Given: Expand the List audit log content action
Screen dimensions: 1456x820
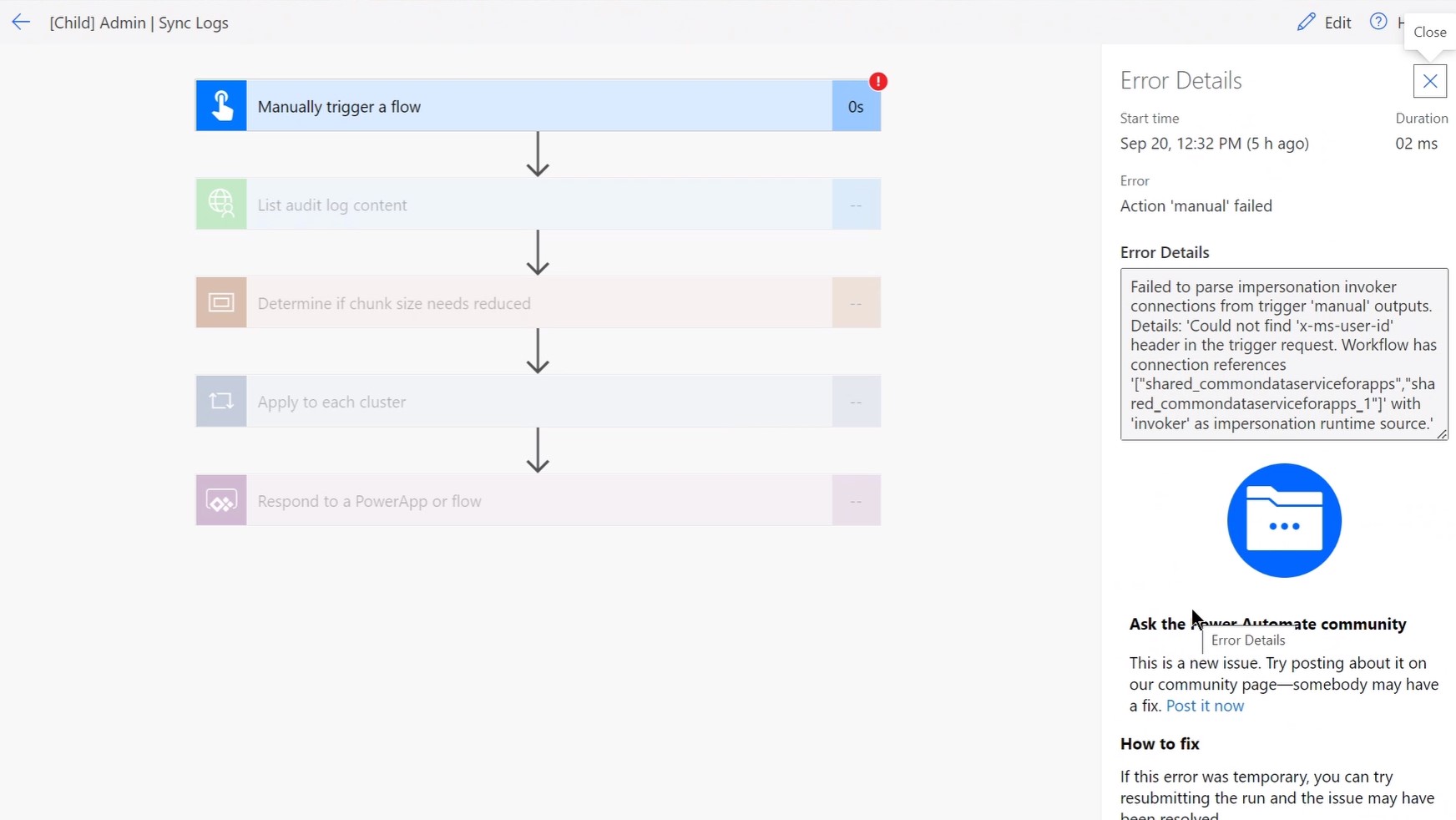Looking at the screenshot, I should click(538, 204).
